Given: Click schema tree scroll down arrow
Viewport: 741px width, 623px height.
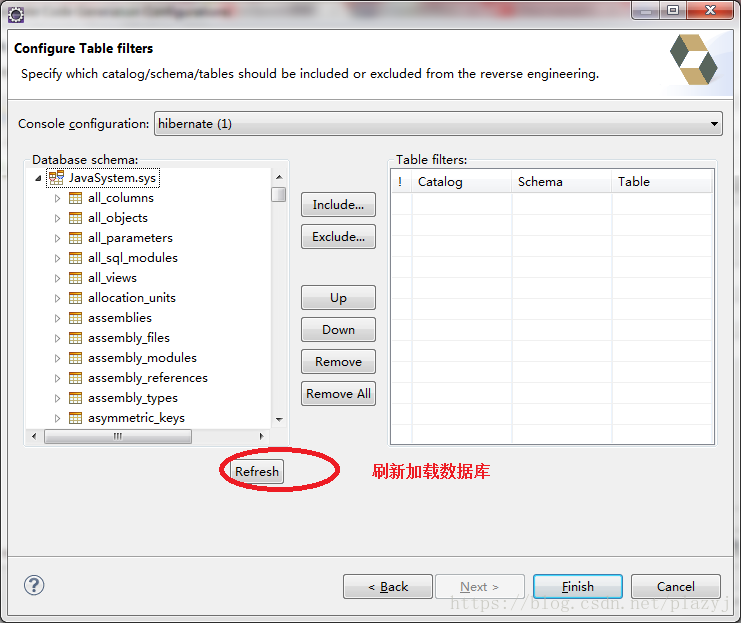Looking at the screenshot, I should [x=279, y=419].
